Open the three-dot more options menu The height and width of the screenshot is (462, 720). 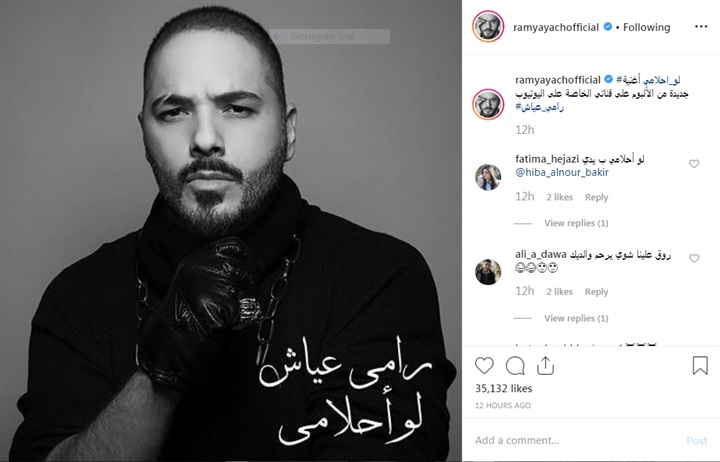[701, 27]
